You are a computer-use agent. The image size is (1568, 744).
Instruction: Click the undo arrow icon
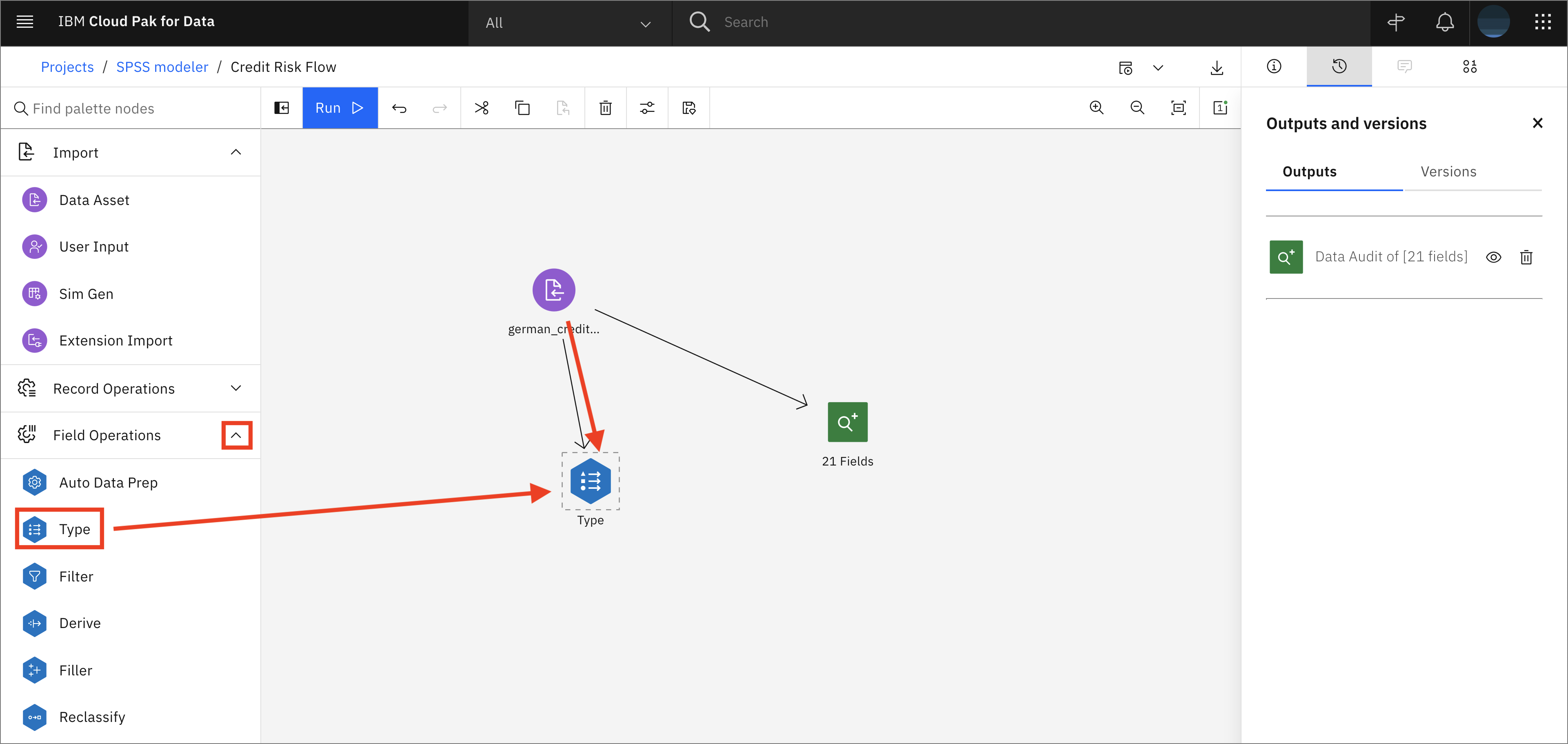(399, 108)
